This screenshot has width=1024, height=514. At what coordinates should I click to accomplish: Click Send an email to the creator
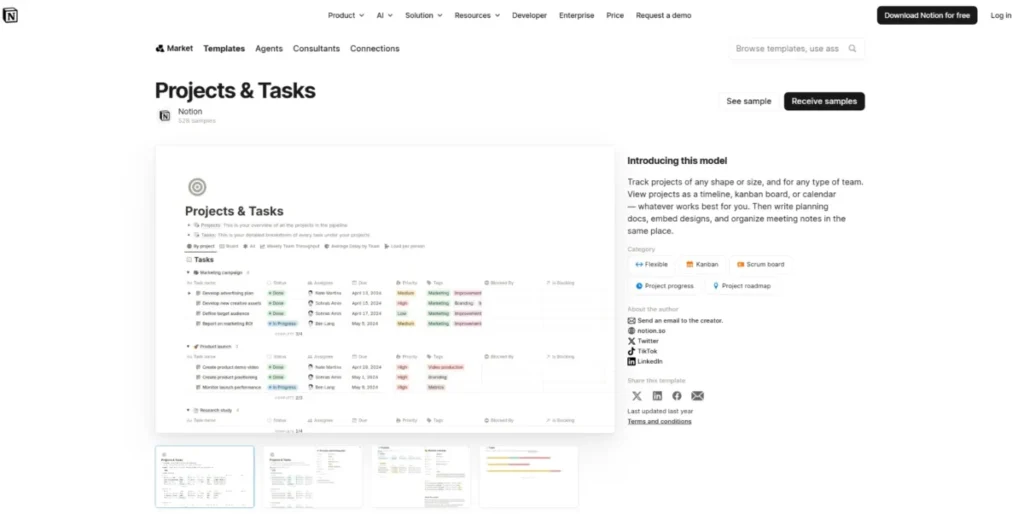(x=675, y=321)
